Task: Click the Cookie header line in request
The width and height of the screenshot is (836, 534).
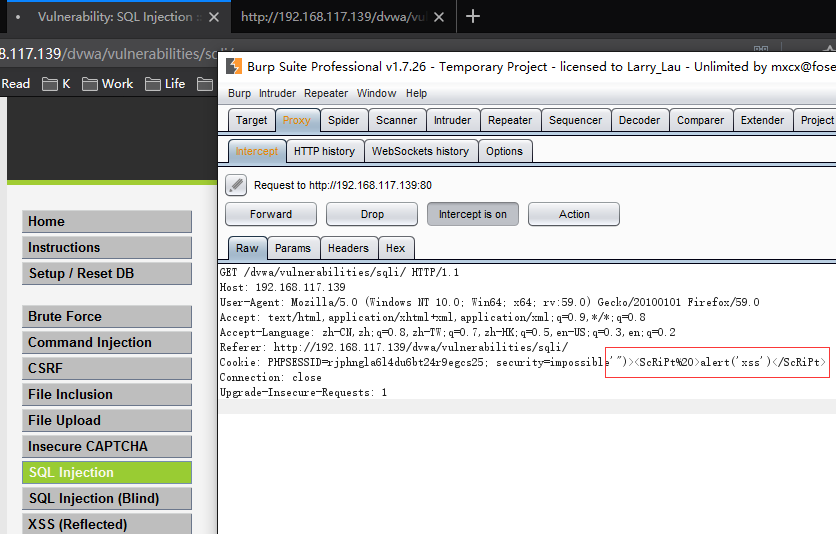Action: (522, 362)
